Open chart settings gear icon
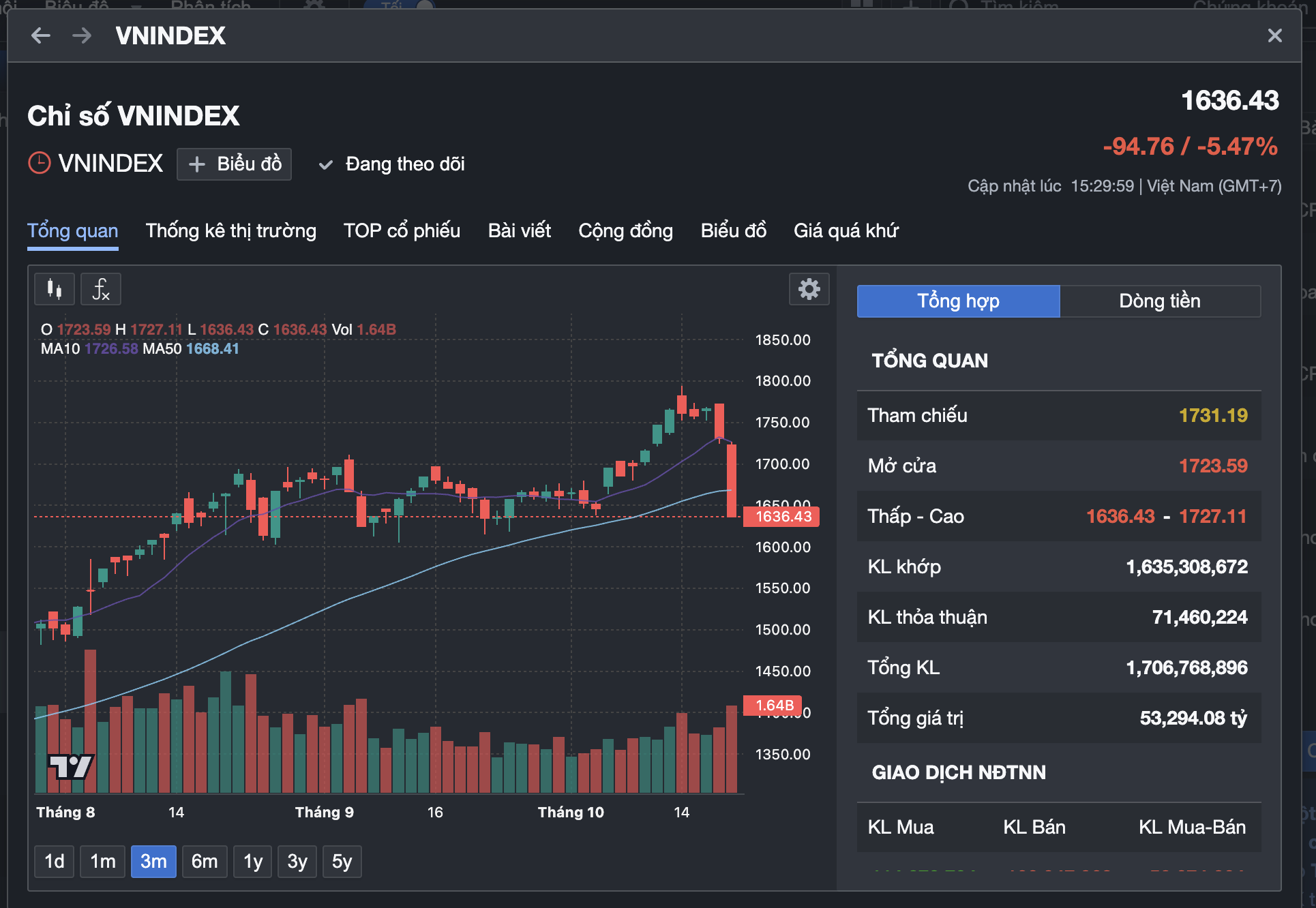The image size is (1316, 908). click(x=809, y=289)
